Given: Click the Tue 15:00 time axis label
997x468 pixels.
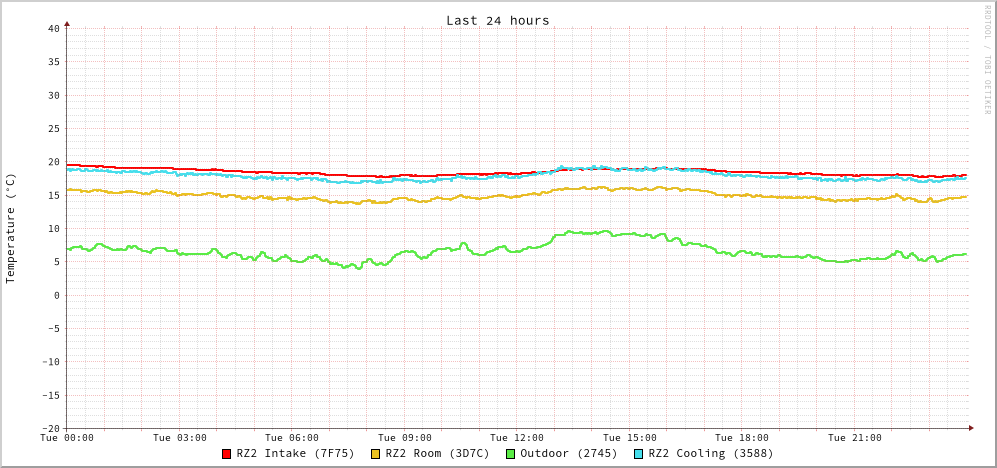Looking at the screenshot, I should pyautogui.click(x=629, y=438).
